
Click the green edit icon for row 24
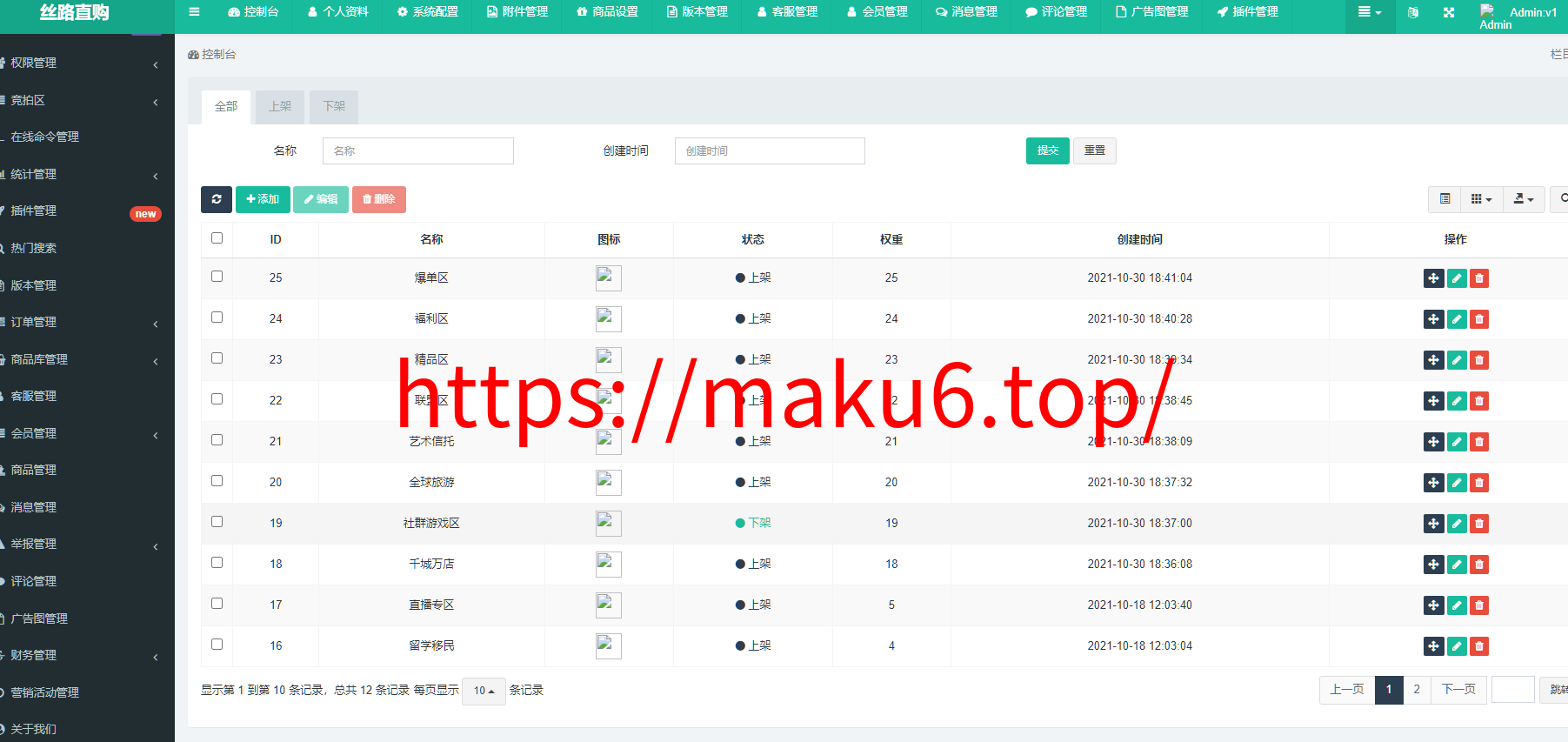[x=1457, y=319]
